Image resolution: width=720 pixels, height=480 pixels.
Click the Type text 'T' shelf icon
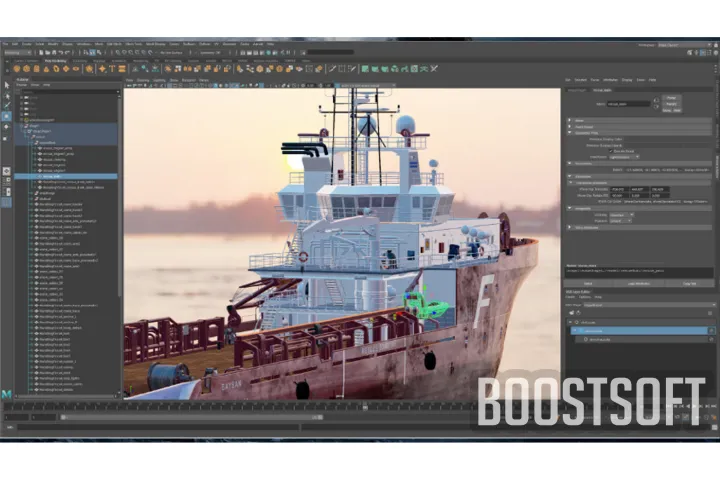tap(112, 69)
